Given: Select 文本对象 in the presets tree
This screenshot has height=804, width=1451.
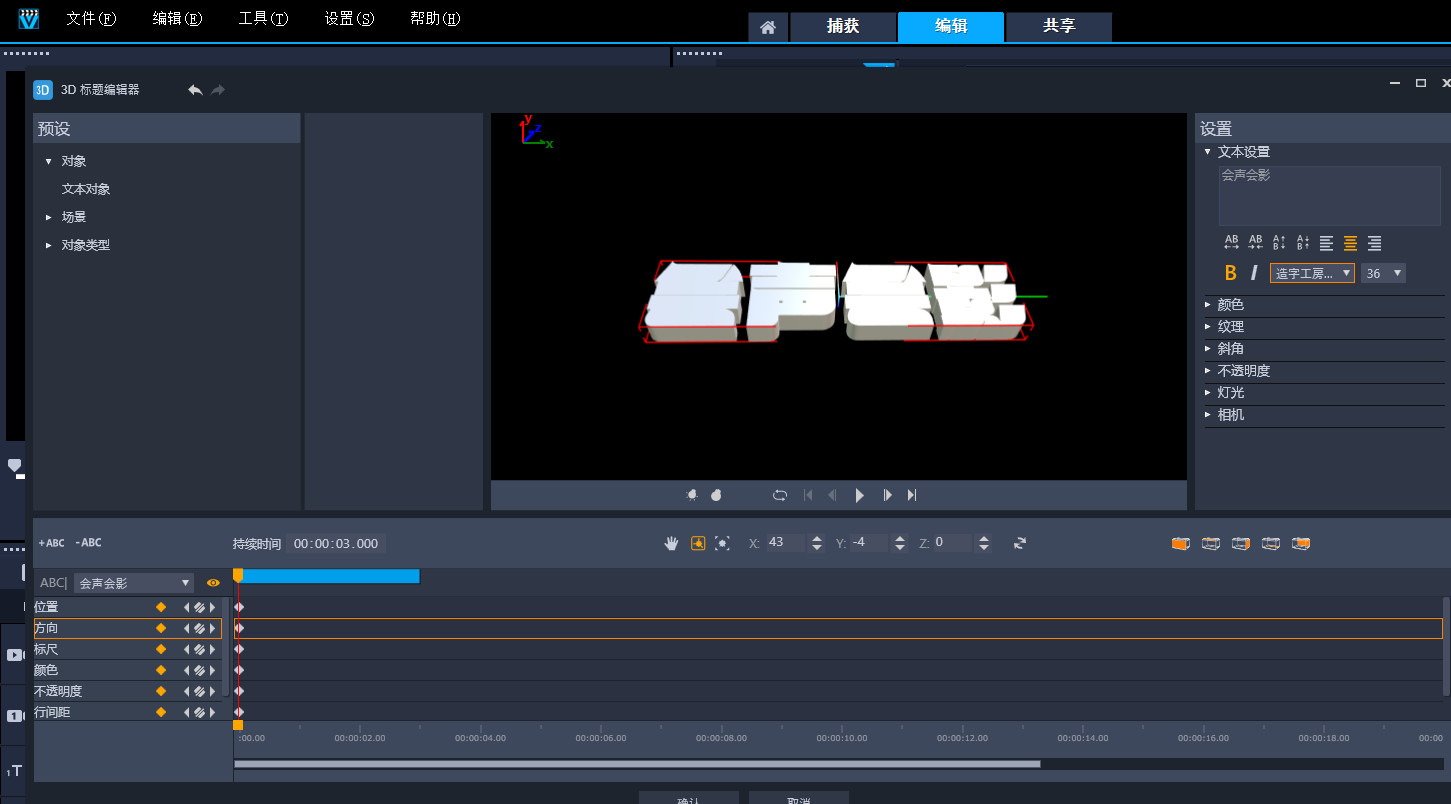Looking at the screenshot, I should [86, 189].
